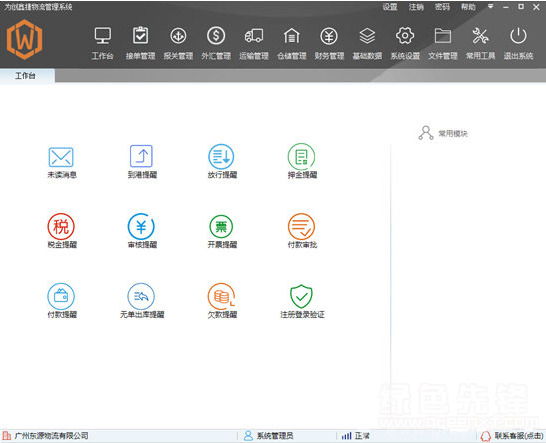Image resolution: width=546 pixels, height=443 pixels.
Task: Open the 放行提醒 release reminder icon
Action: [221, 157]
